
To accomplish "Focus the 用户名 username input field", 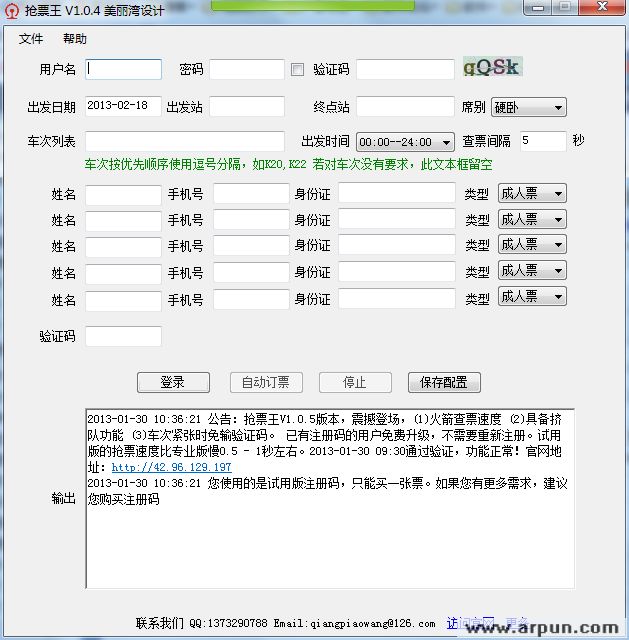I will tap(123, 69).
